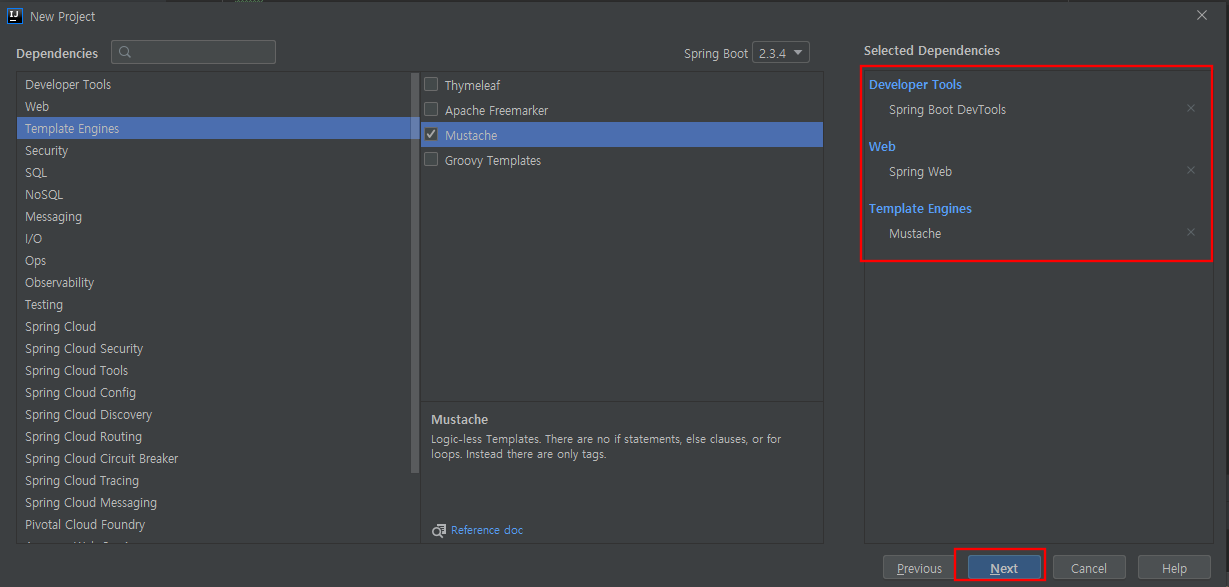Select the Template Engines category
The image size is (1229, 587).
point(215,128)
